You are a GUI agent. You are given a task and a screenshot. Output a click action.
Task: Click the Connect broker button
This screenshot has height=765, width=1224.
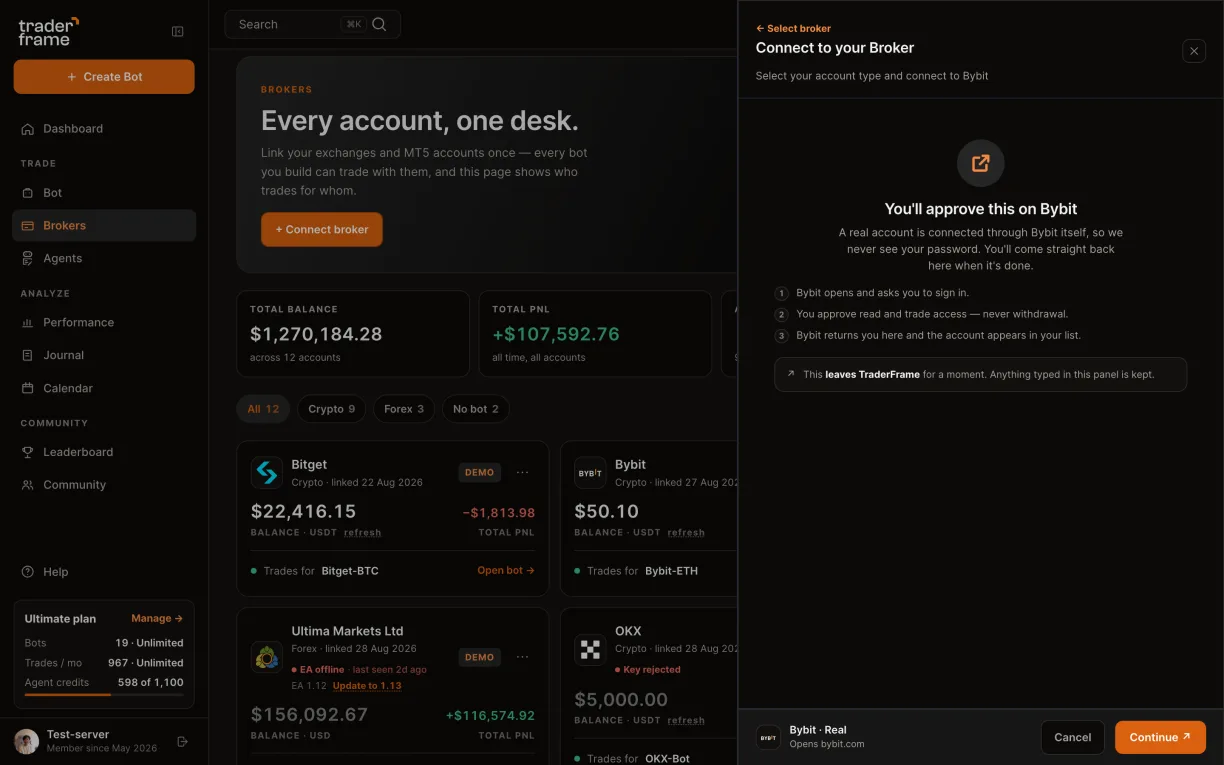pos(322,230)
